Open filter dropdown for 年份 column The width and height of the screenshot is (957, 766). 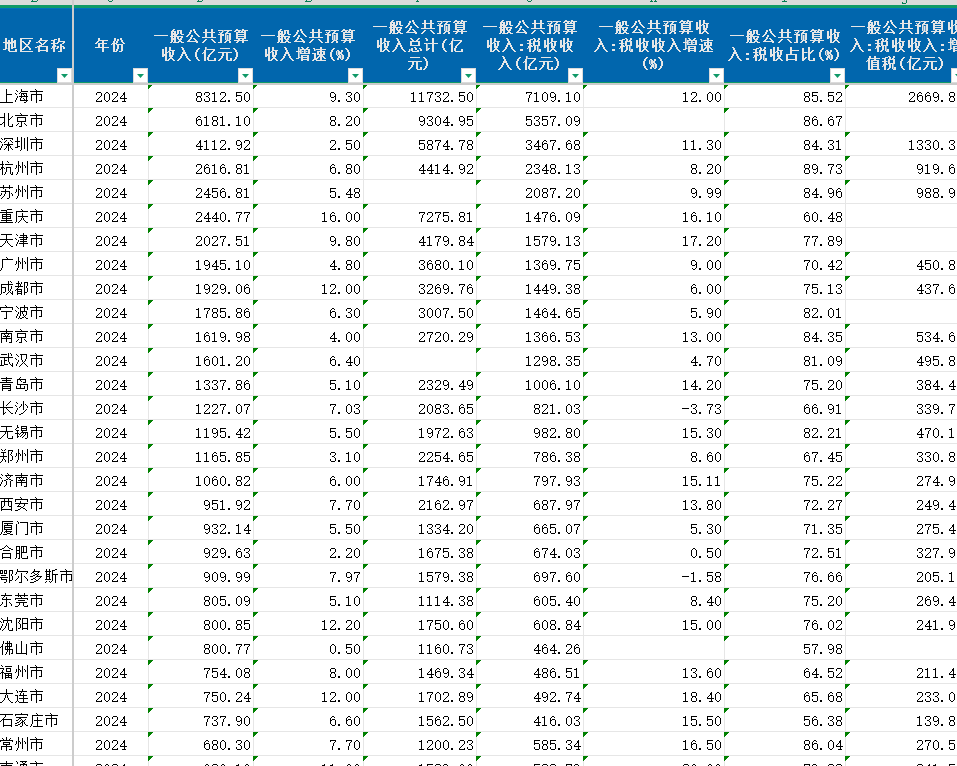(140, 76)
